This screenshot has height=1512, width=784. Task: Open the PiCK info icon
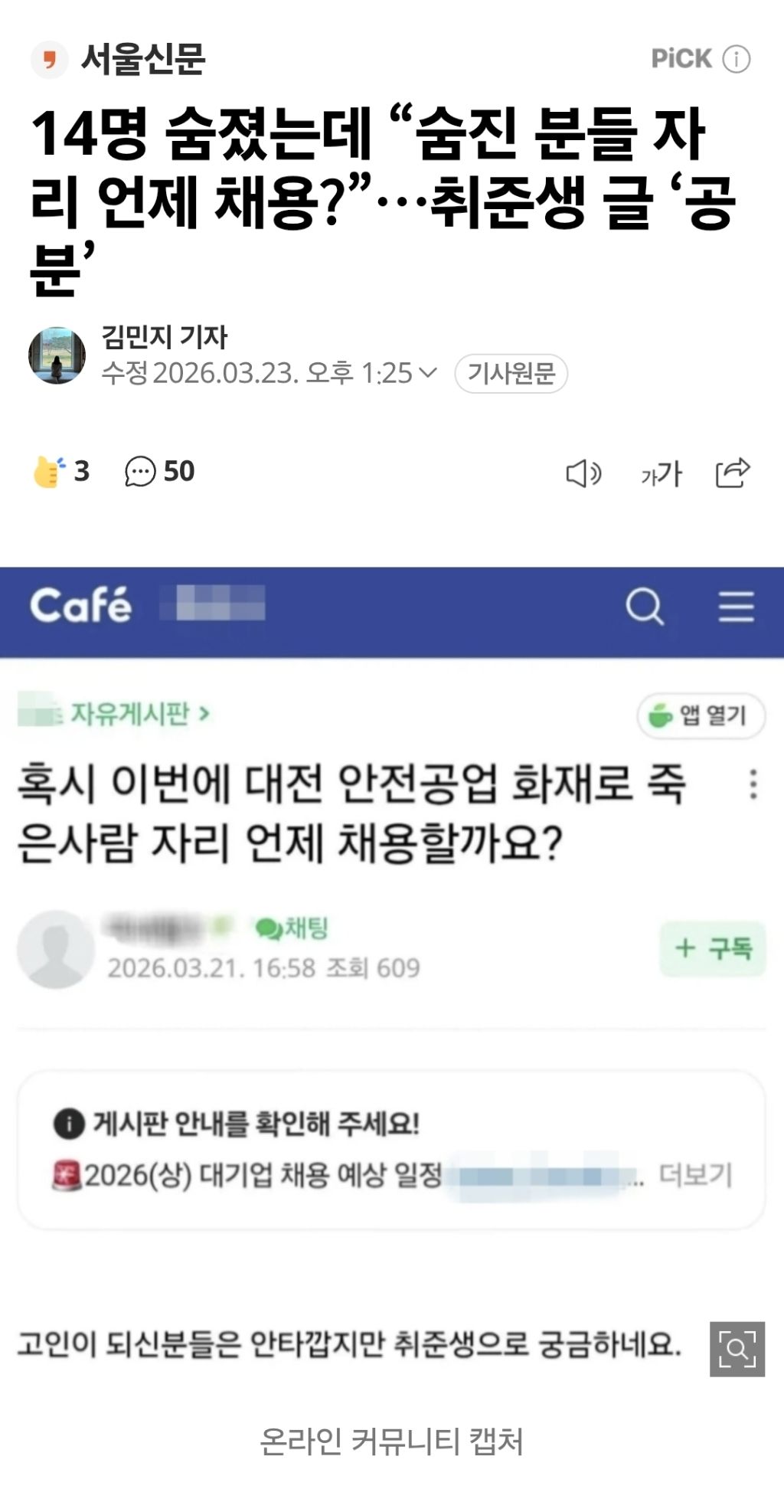point(737,59)
